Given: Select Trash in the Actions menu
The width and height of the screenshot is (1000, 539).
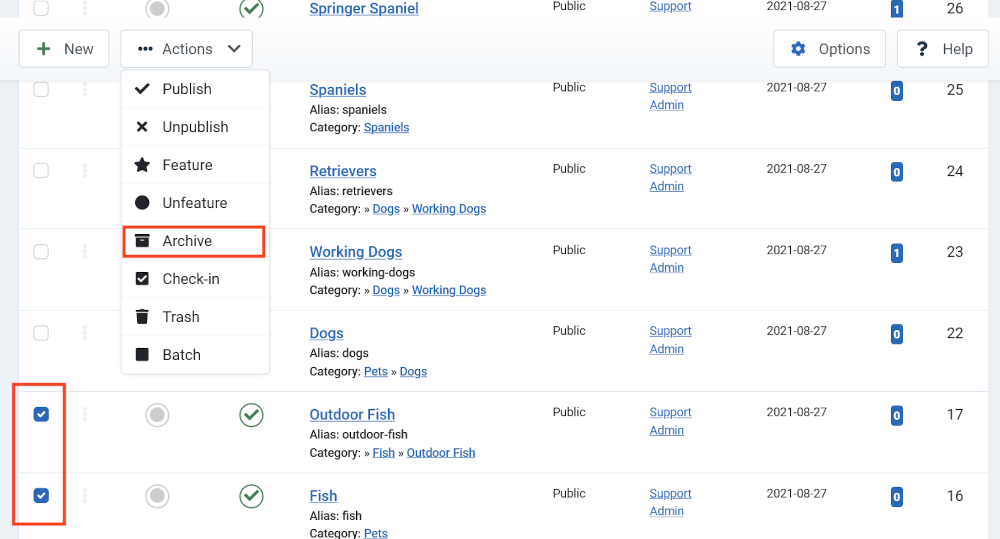Looking at the screenshot, I should [195, 317].
